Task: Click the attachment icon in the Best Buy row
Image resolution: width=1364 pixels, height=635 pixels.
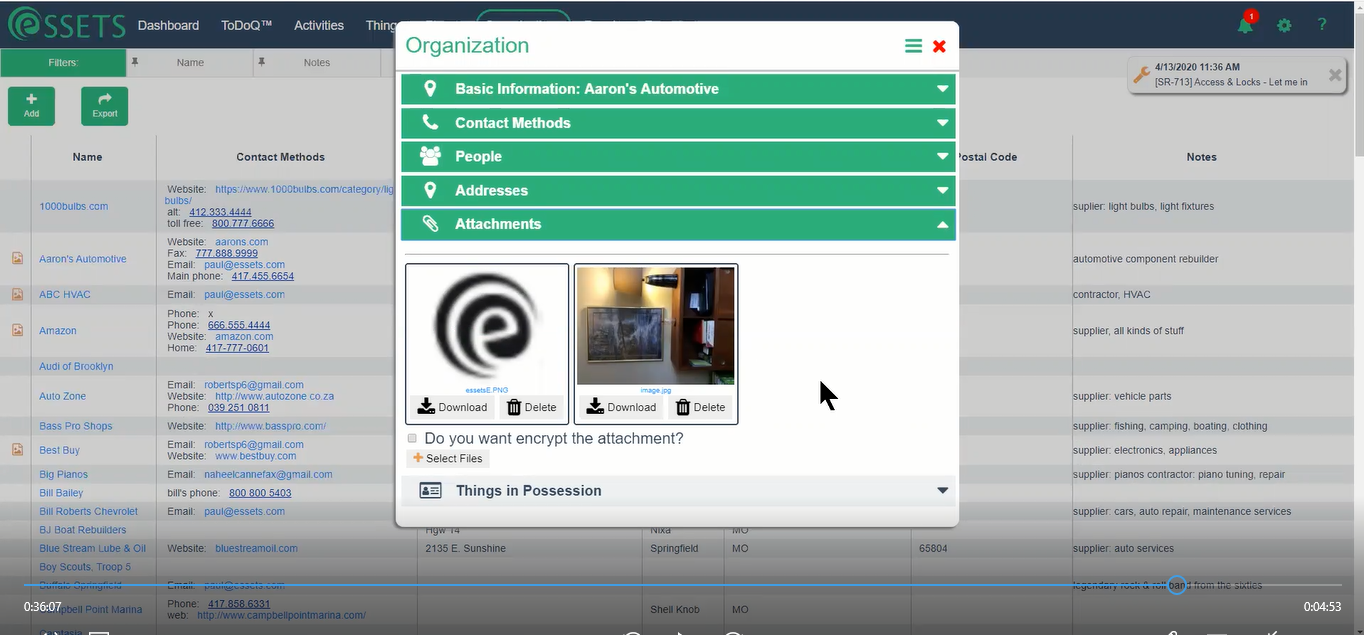Action: click(x=17, y=450)
